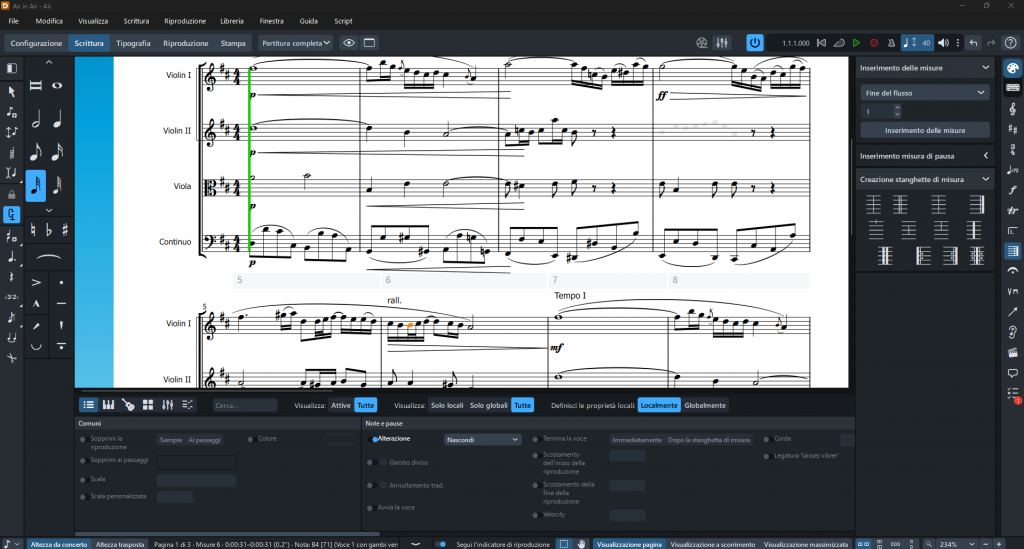Select the Globalmente button

point(705,405)
